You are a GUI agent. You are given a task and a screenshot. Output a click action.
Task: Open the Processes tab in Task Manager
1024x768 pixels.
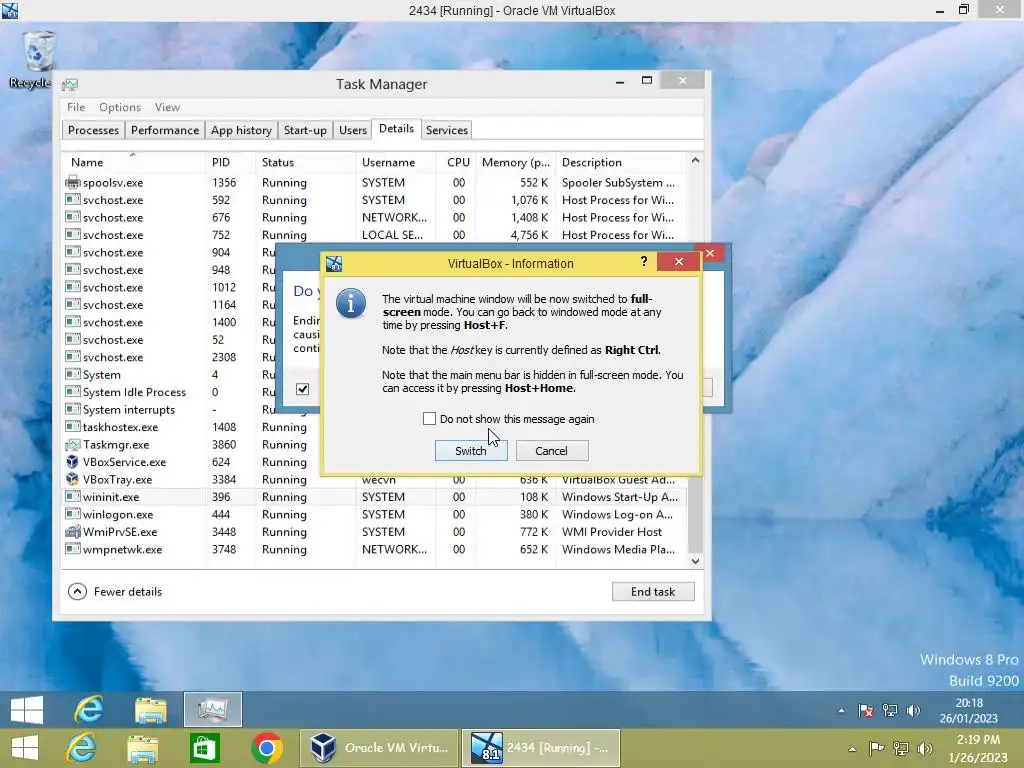pos(93,130)
